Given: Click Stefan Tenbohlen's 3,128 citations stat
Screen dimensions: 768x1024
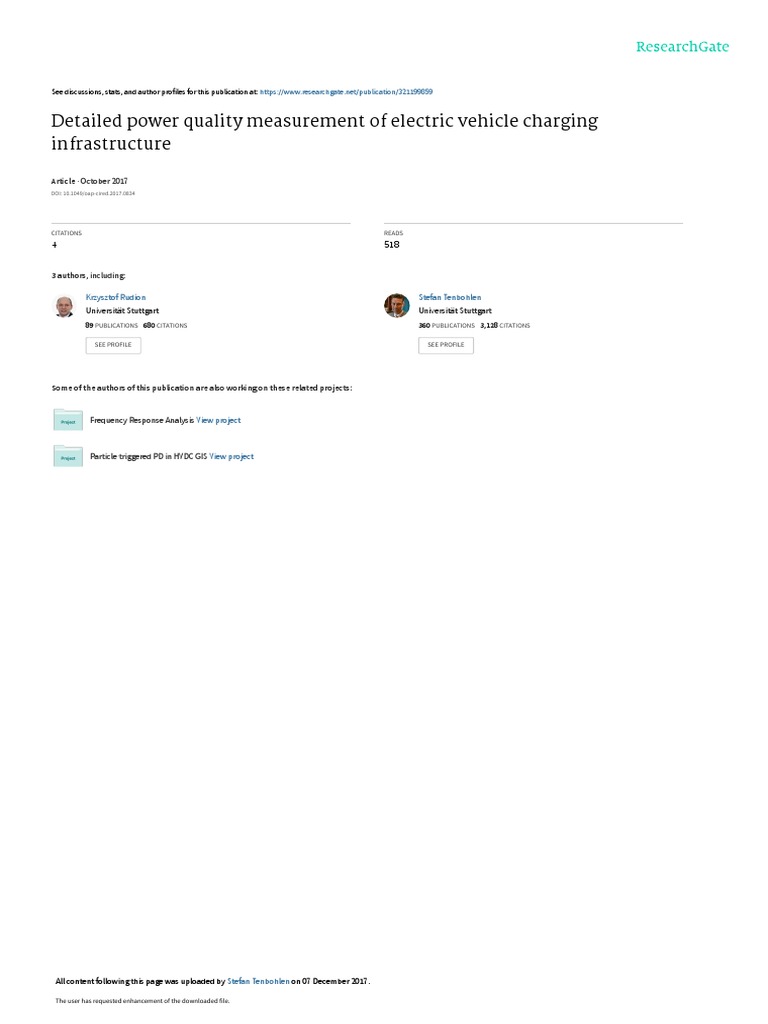Looking at the screenshot, I should pos(505,325).
